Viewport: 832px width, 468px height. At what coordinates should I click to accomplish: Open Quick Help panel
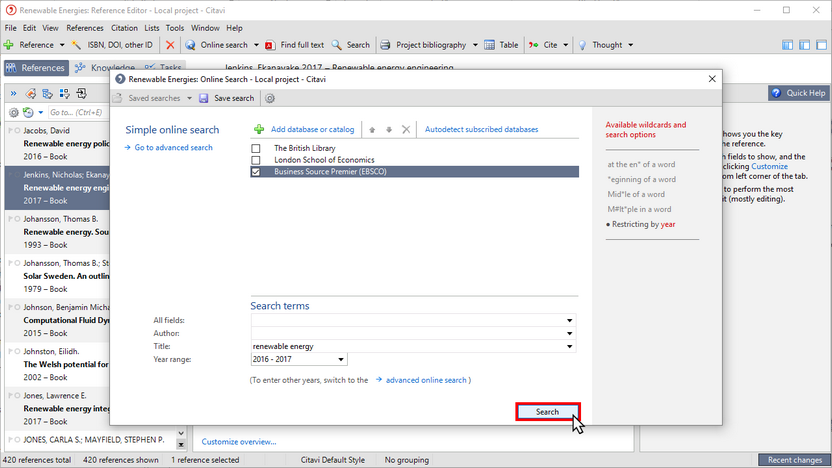pyautogui.click(x=799, y=93)
